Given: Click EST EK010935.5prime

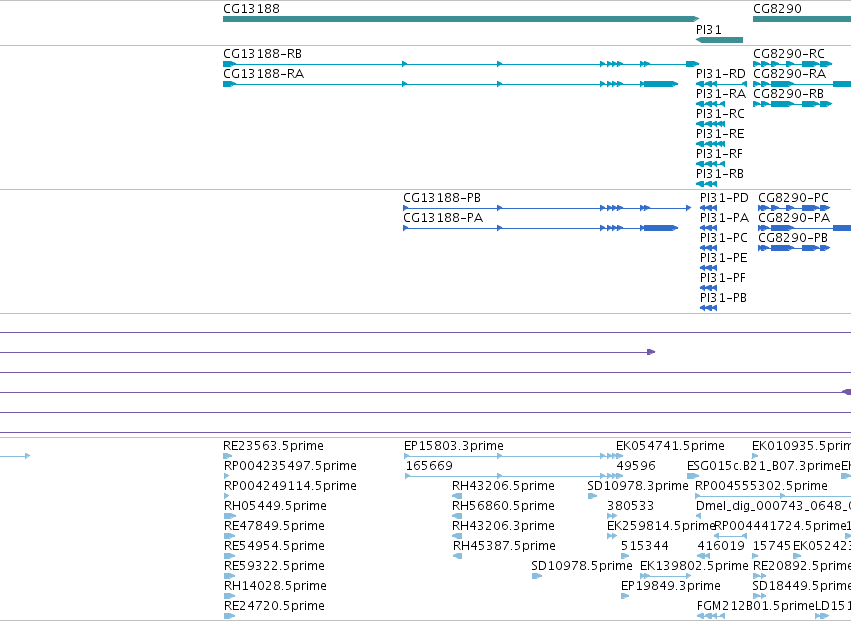Looking at the screenshot, I should [802, 446].
